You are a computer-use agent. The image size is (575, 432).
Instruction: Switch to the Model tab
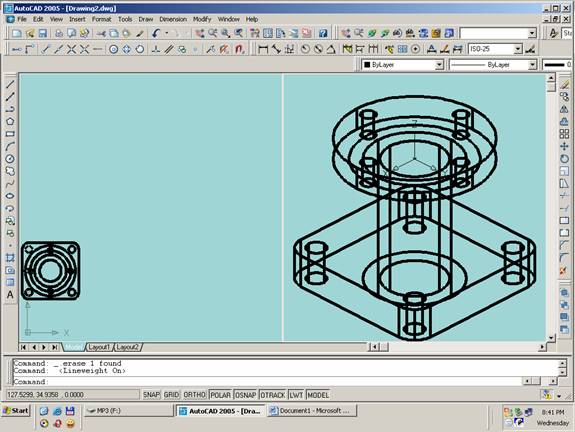pyautogui.click(x=73, y=347)
